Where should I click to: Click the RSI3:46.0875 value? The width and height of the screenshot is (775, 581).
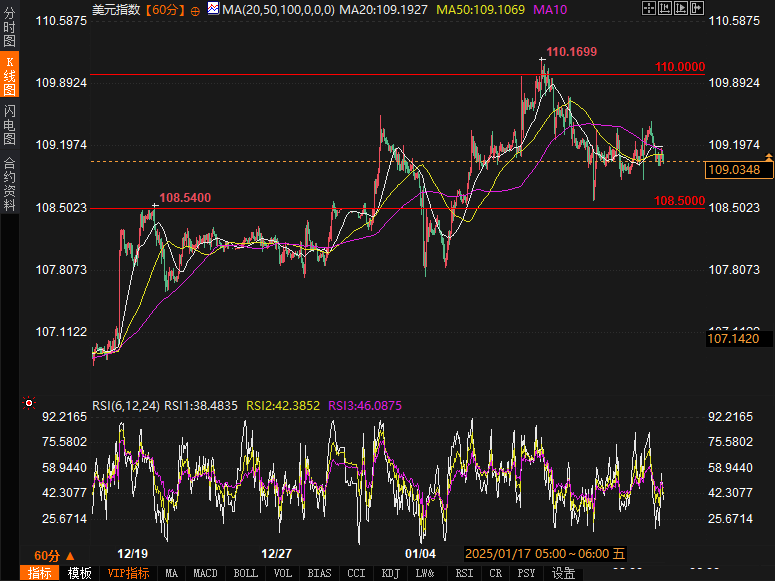(365, 406)
